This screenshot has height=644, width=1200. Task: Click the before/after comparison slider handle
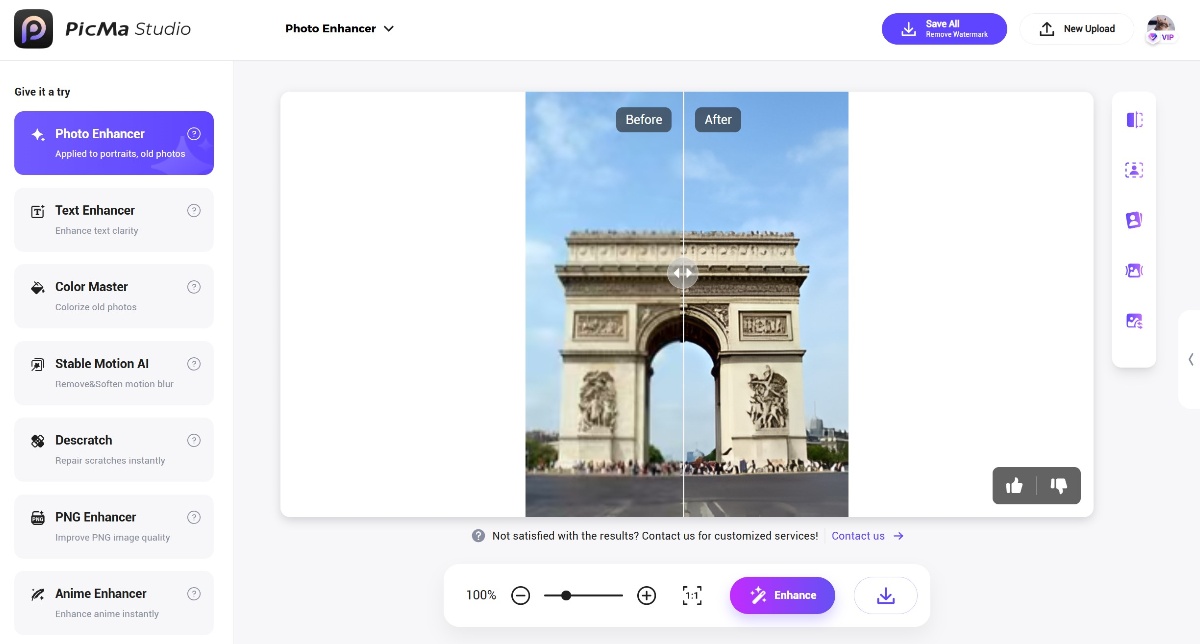(683, 273)
